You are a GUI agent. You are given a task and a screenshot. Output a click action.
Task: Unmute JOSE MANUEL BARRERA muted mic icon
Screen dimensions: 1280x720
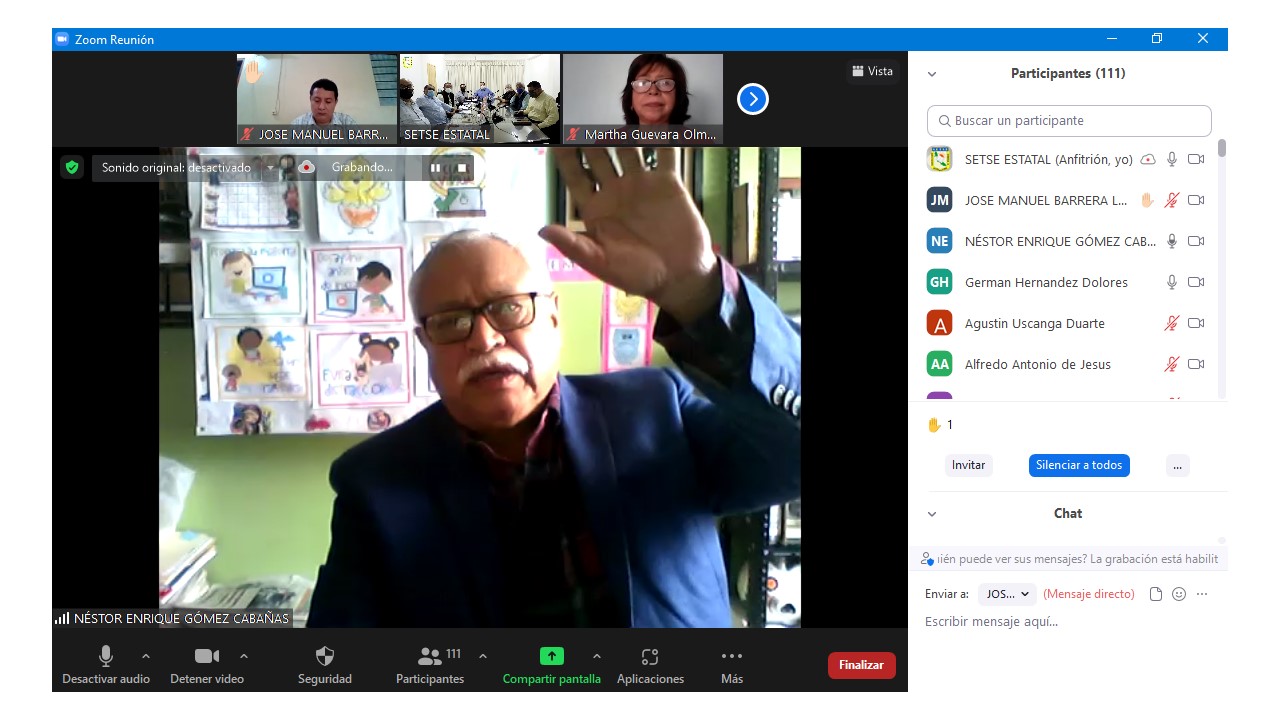(1172, 200)
